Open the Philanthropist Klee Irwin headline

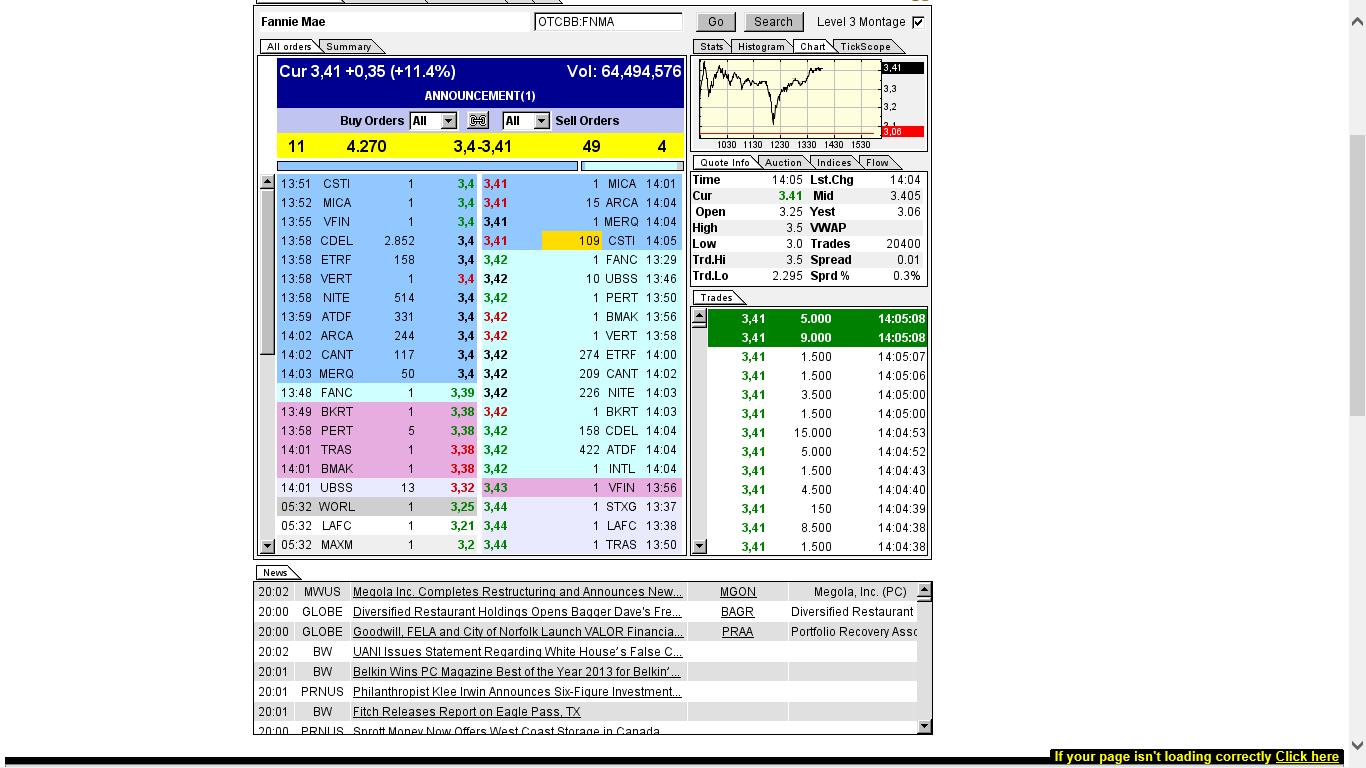(517, 692)
